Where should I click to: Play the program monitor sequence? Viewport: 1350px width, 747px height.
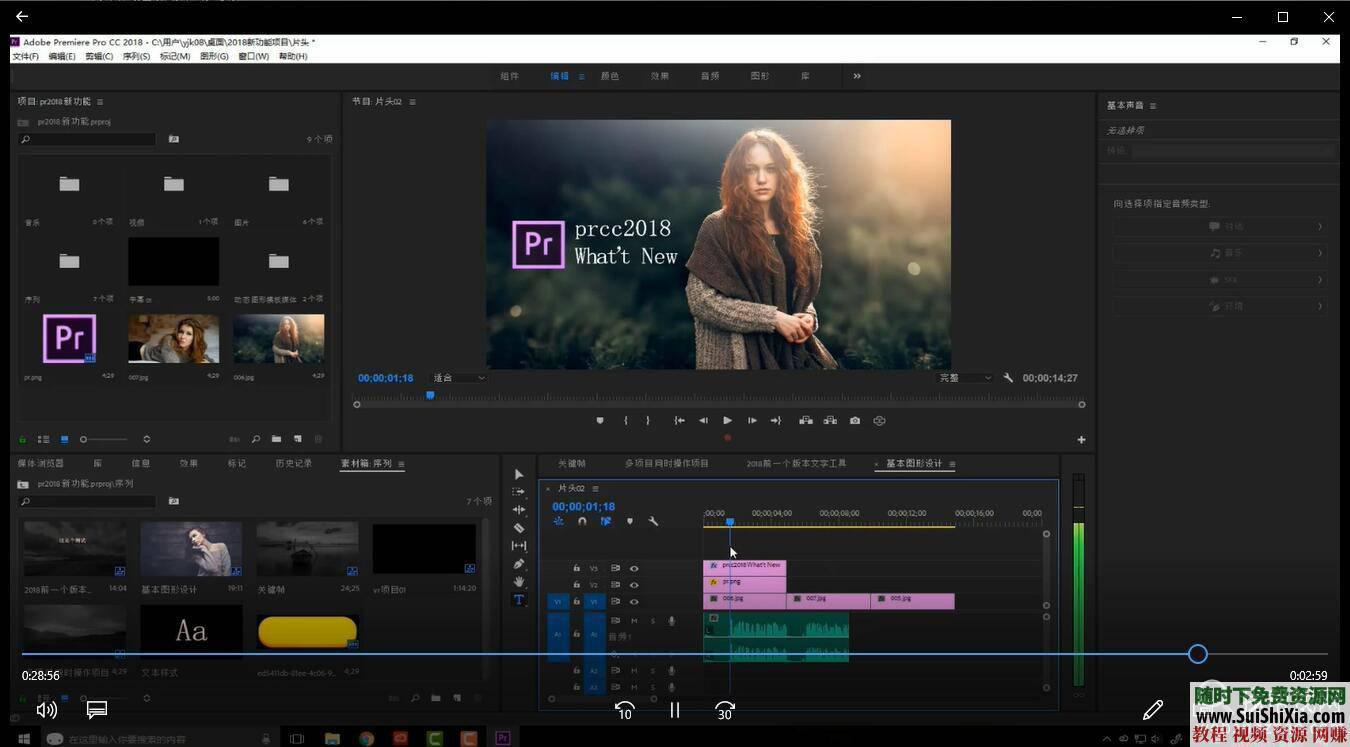coord(727,421)
